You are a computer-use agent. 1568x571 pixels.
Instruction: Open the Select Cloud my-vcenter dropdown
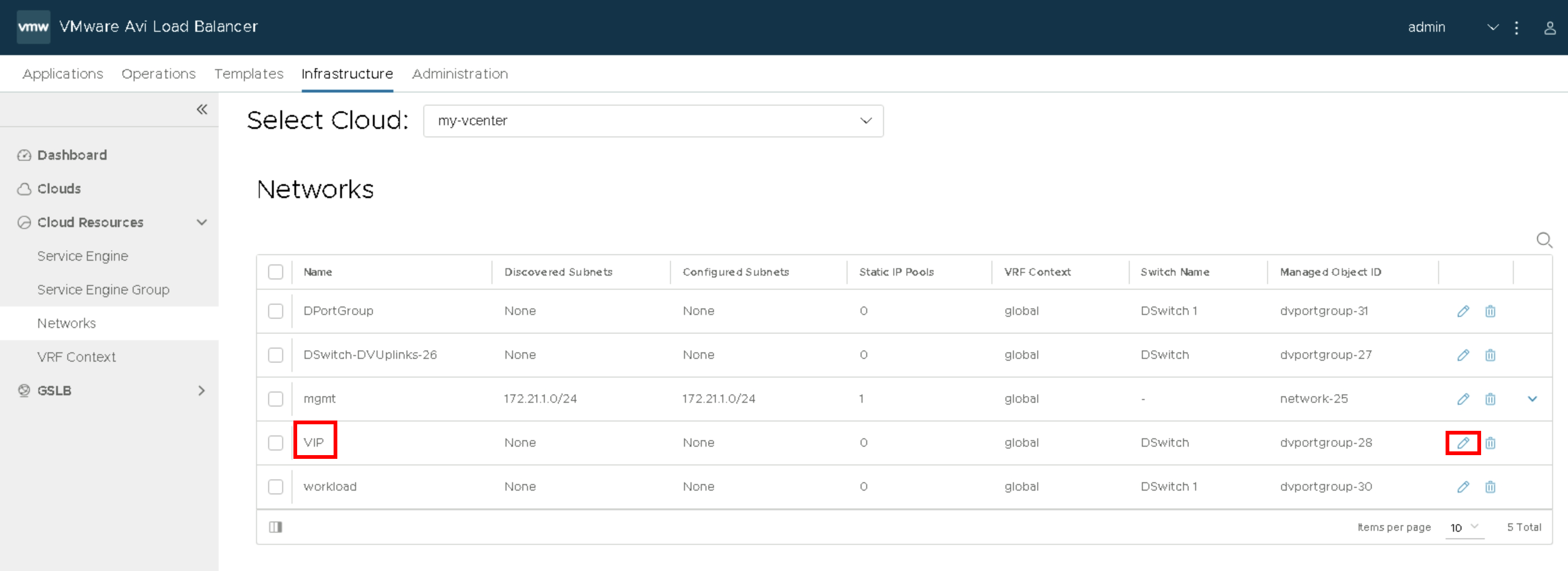tap(653, 121)
